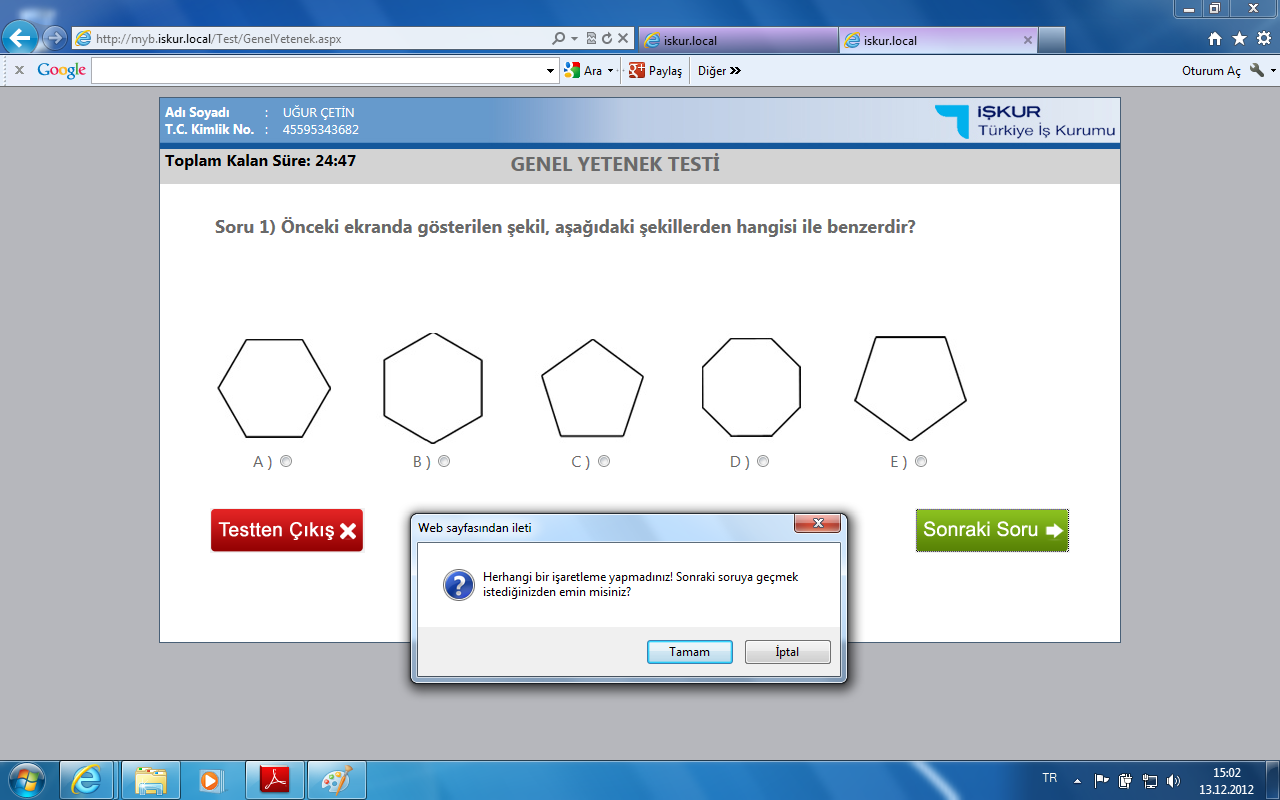Expand the Ara button dropdown arrow

(x=610, y=71)
